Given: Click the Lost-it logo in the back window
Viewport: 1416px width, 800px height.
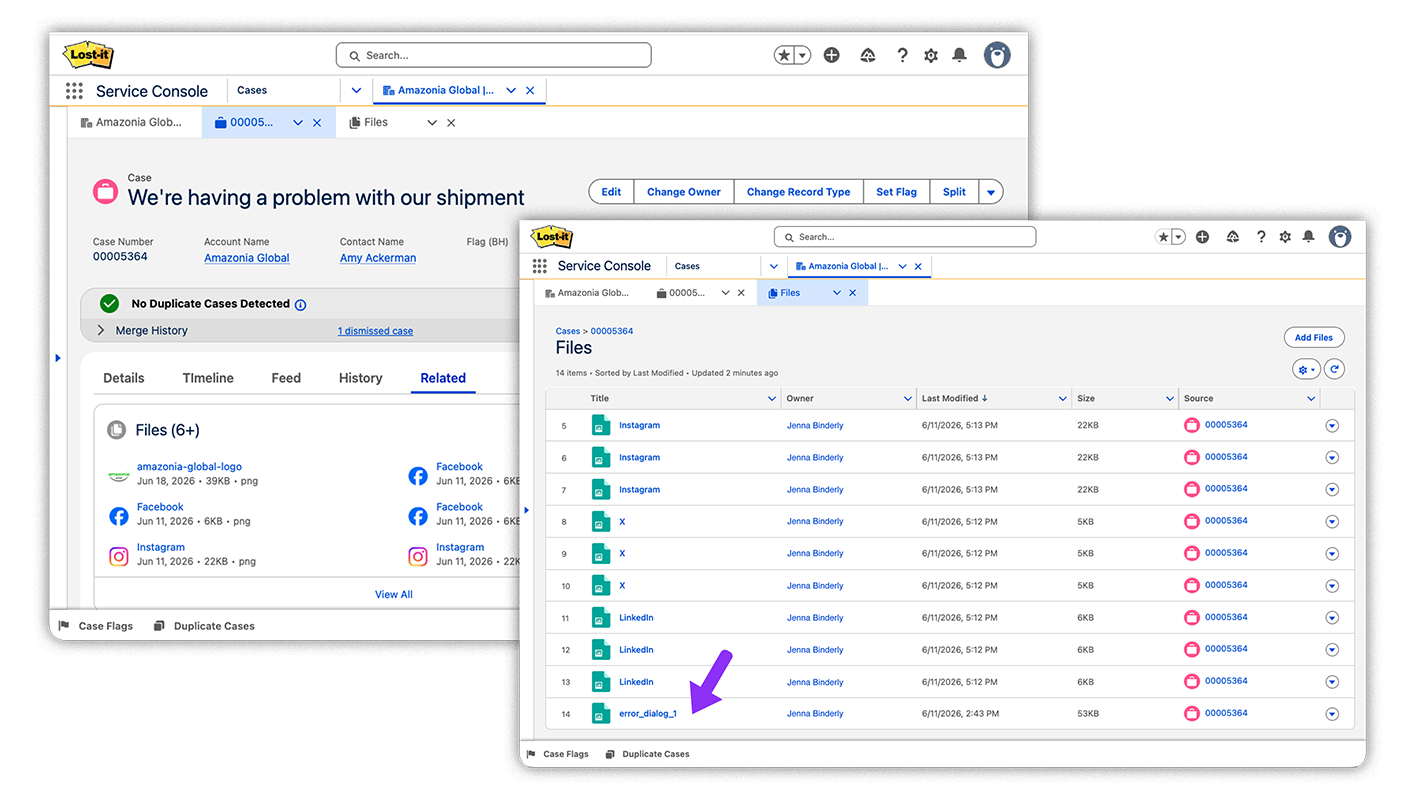Looking at the screenshot, I should (x=88, y=54).
